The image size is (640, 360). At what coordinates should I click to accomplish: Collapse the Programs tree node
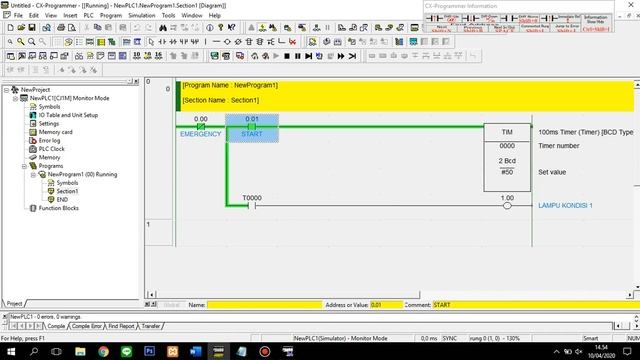(24, 166)
